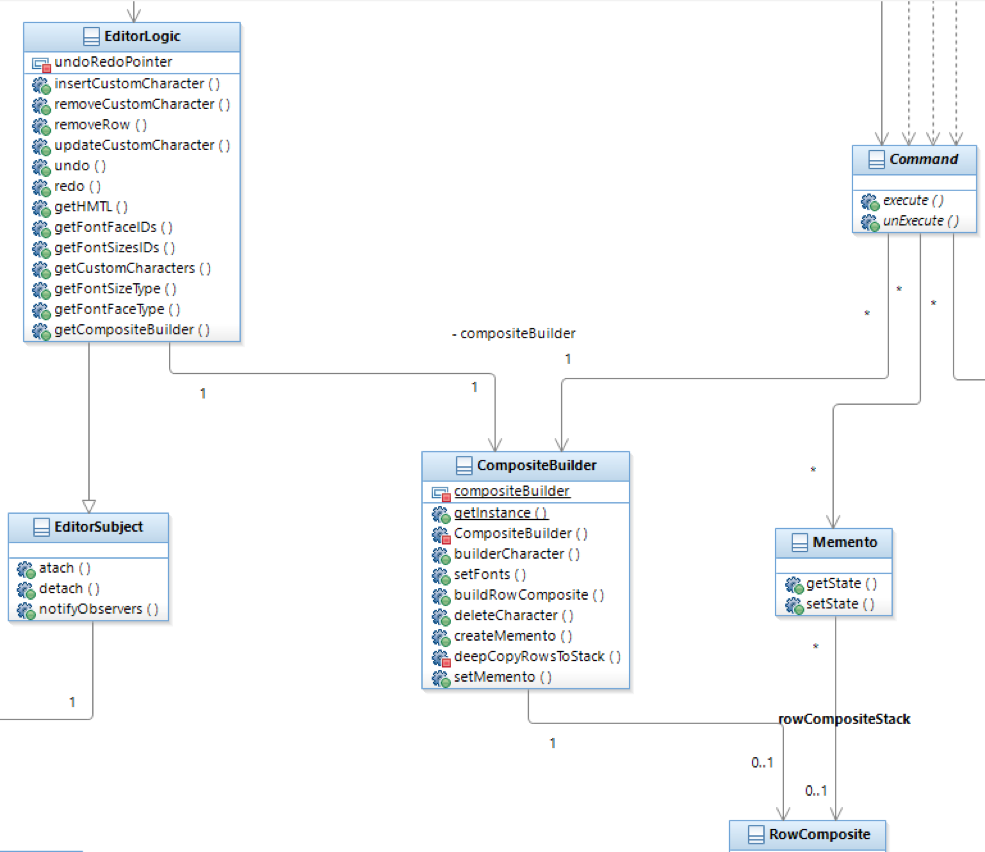985x852 pixels.
Task: Click the rowCompositeStack association label
Action: tap(844, 719)
